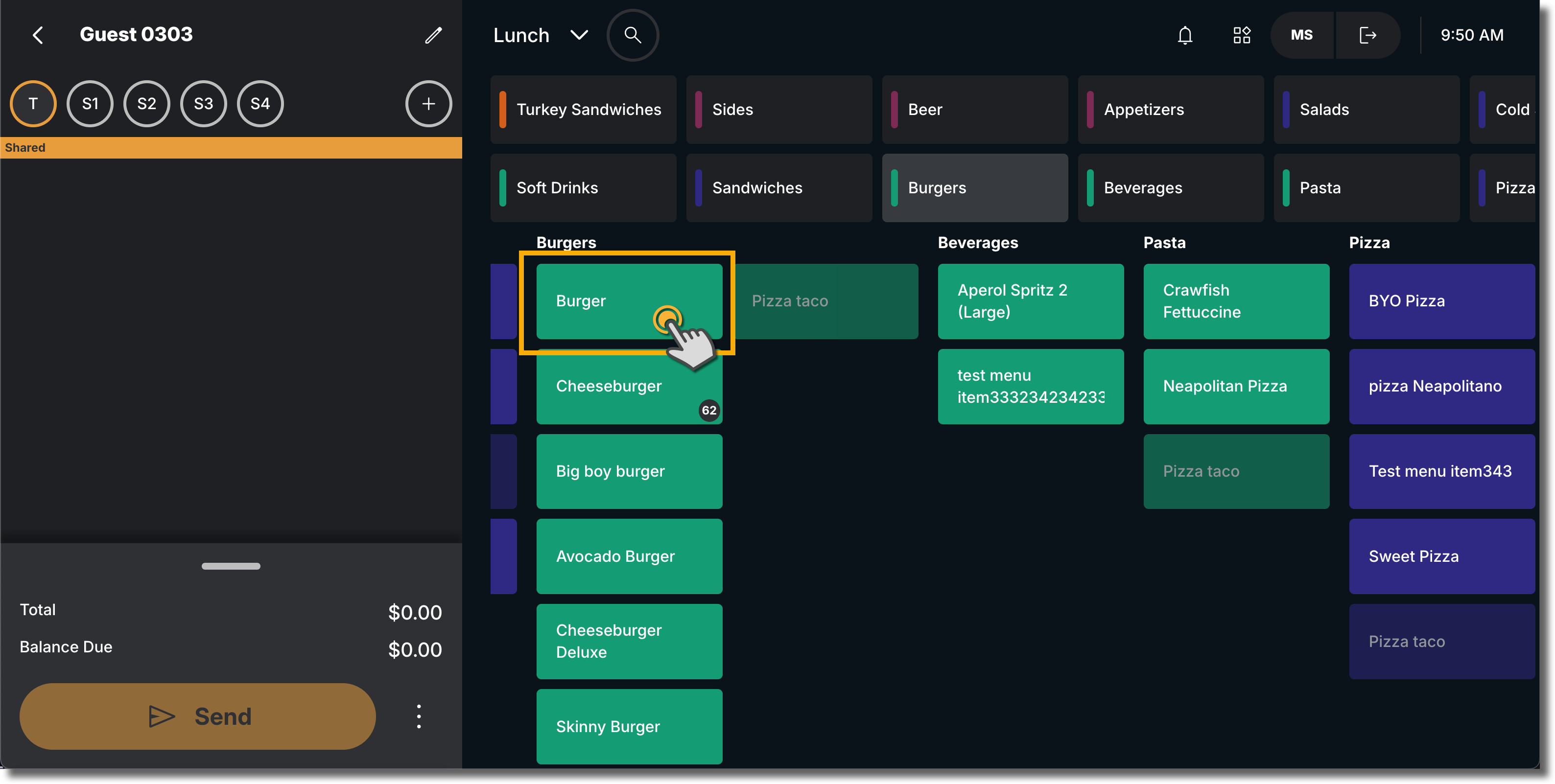
Task: Open Beer category
Action: tap(975, 109)
